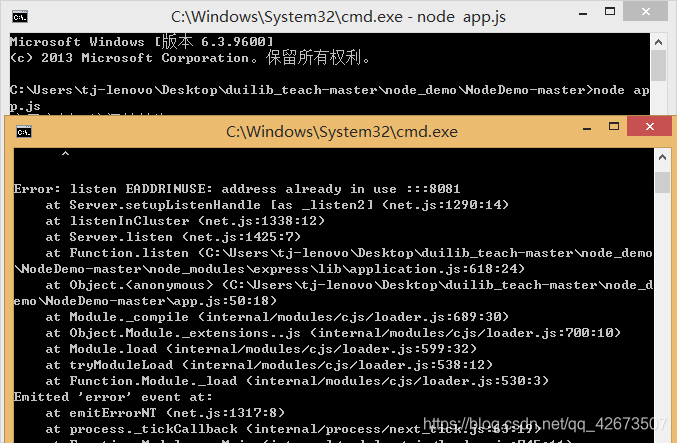Close the front cmd.exe window

coord(649,126)
